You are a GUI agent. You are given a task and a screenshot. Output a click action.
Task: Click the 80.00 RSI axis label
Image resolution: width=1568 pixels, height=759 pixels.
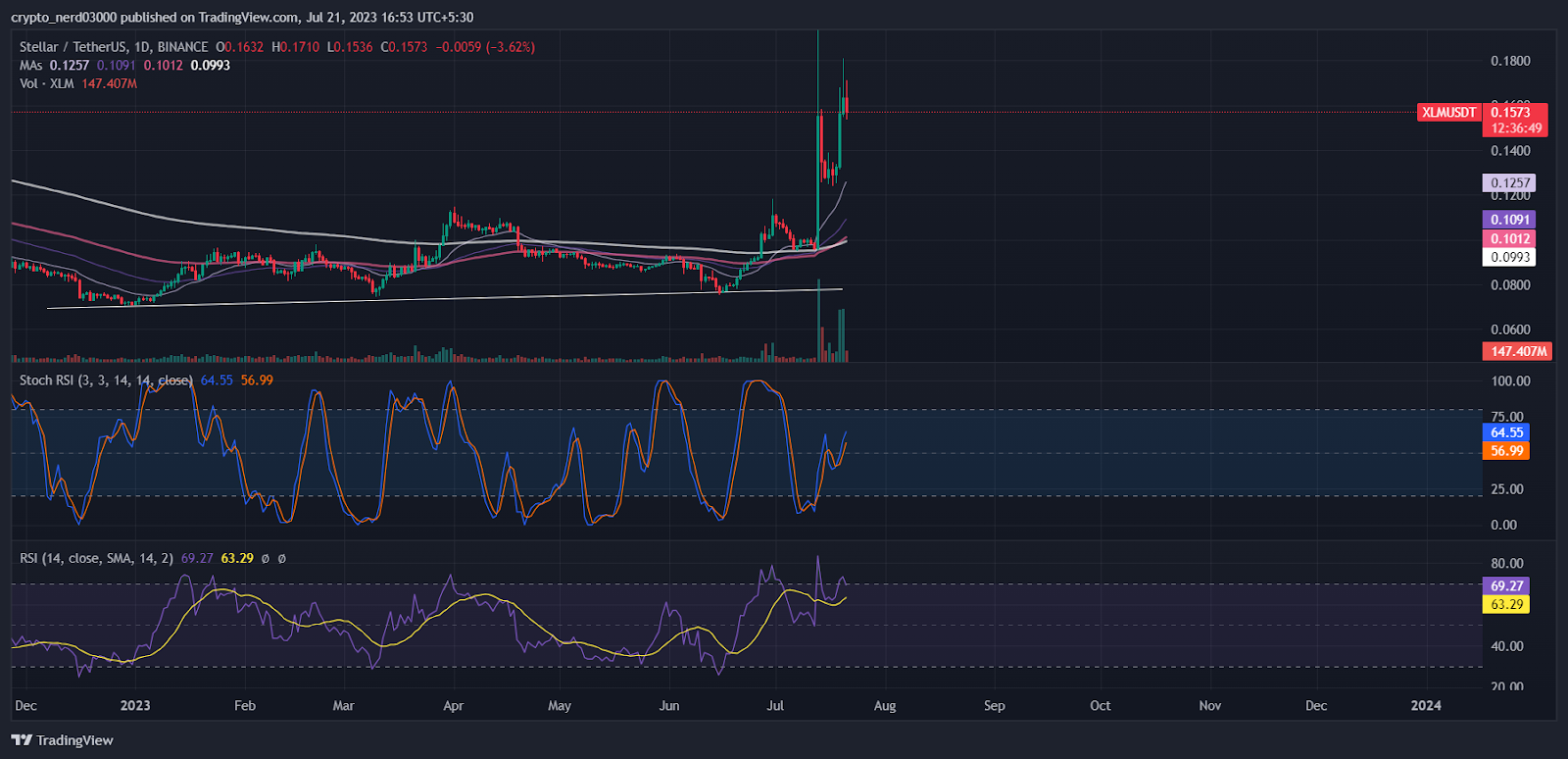point(1507,564)
